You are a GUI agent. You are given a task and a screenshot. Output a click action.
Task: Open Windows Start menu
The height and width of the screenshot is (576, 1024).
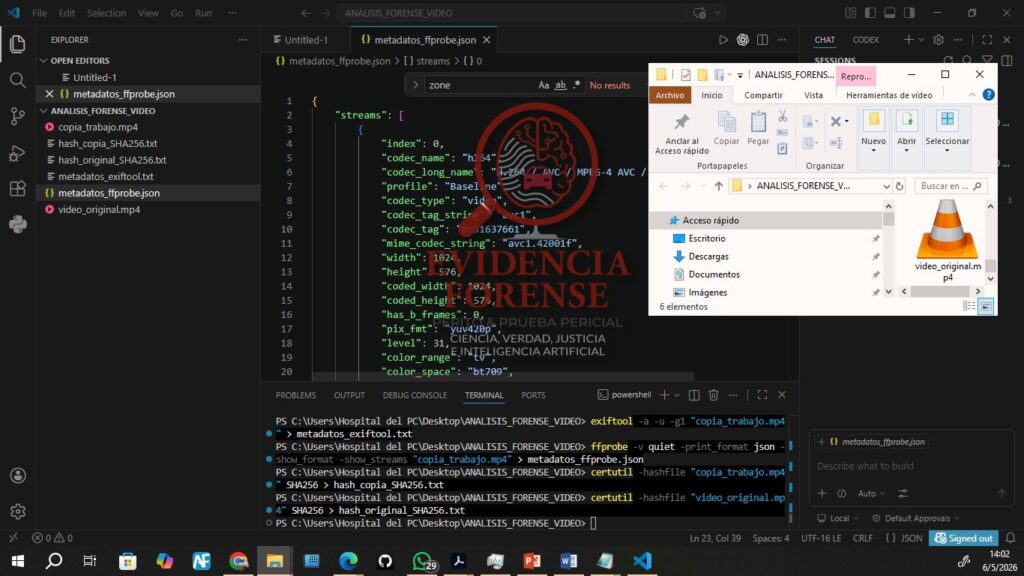click(18, 560)
